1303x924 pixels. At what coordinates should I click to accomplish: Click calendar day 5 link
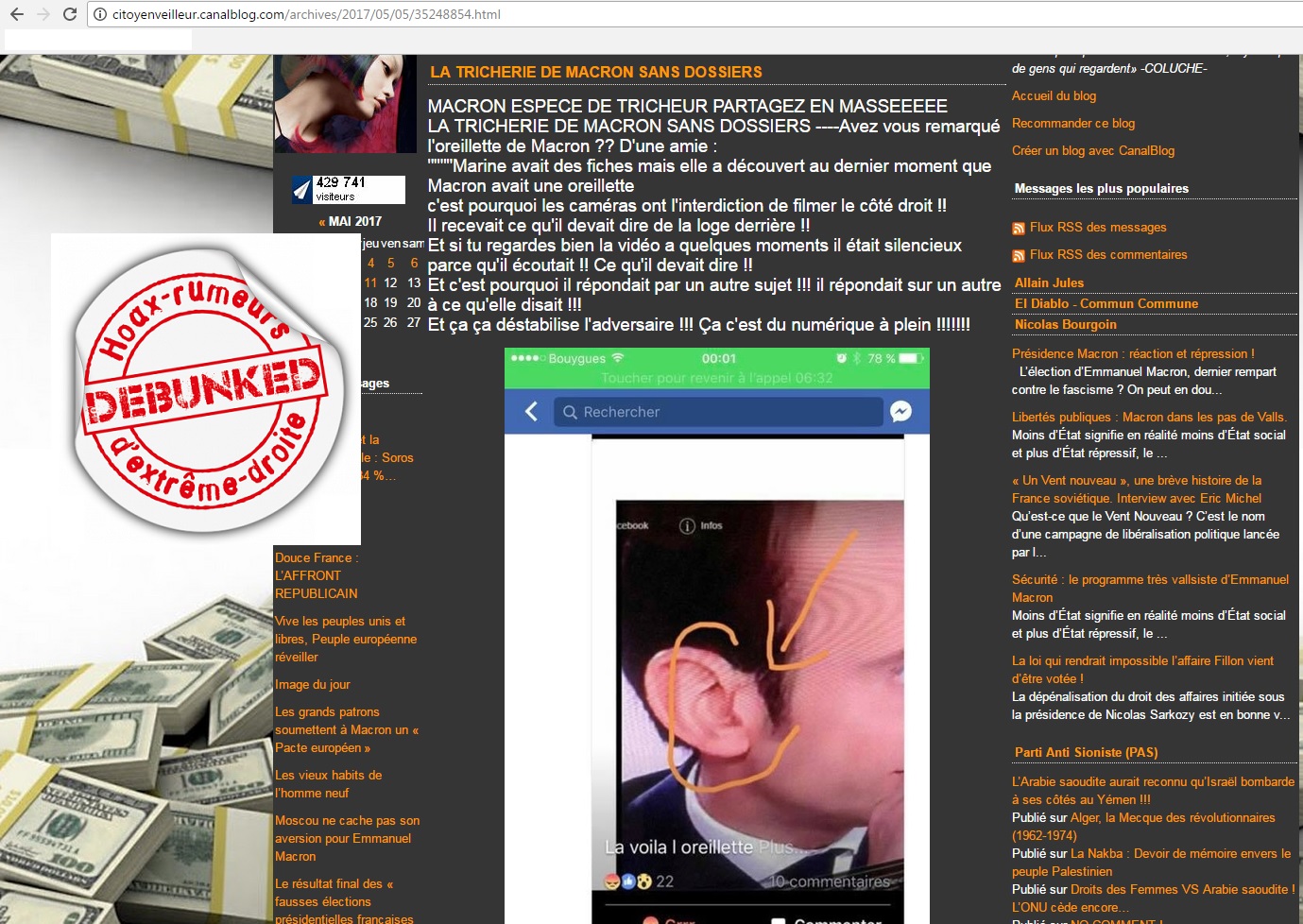(x=390, y=263)
